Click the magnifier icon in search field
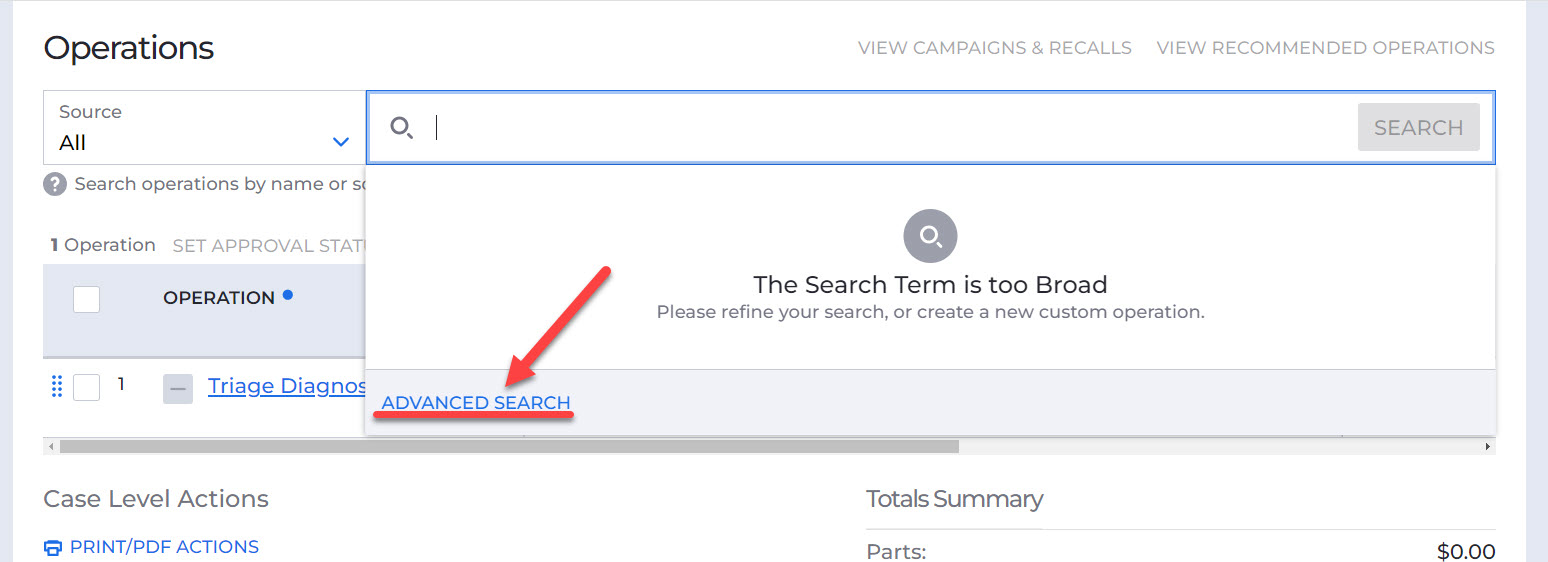Screen dimensions: 1548x562 (x=402, y=128)
